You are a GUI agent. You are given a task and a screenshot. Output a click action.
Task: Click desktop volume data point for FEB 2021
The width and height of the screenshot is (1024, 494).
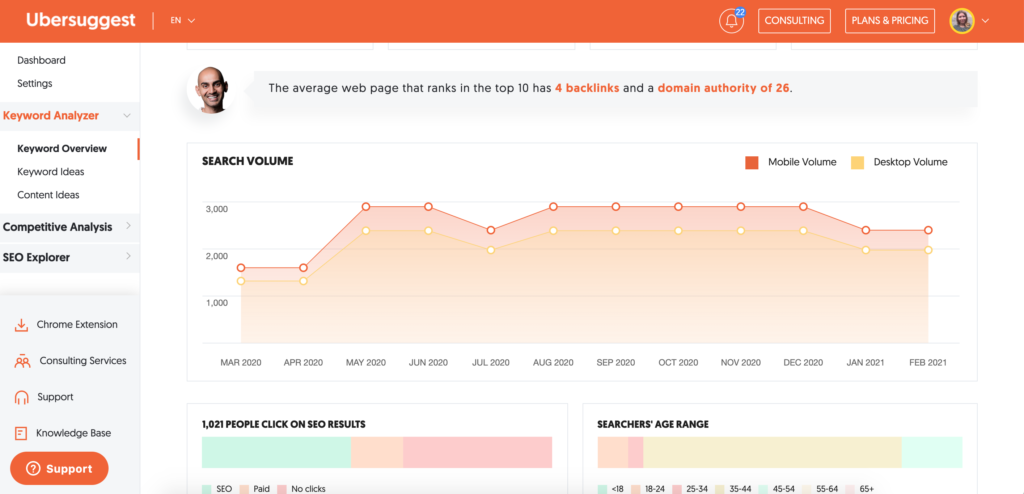pyautogui.click(x=928, y=250)
